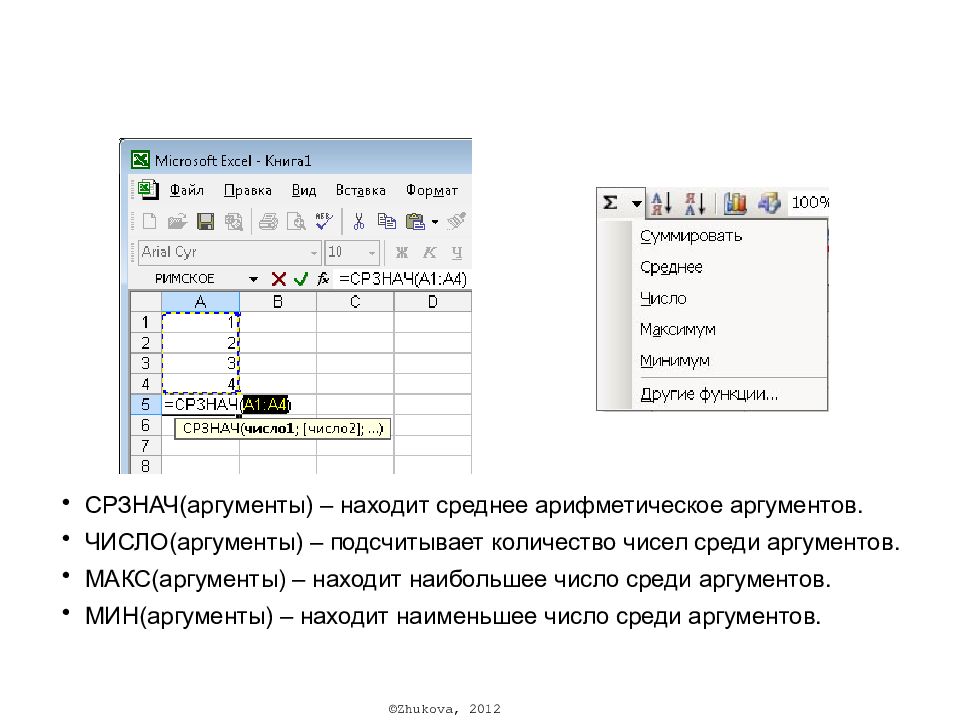Click the Permission icon beside Save

tap(233, 221)
